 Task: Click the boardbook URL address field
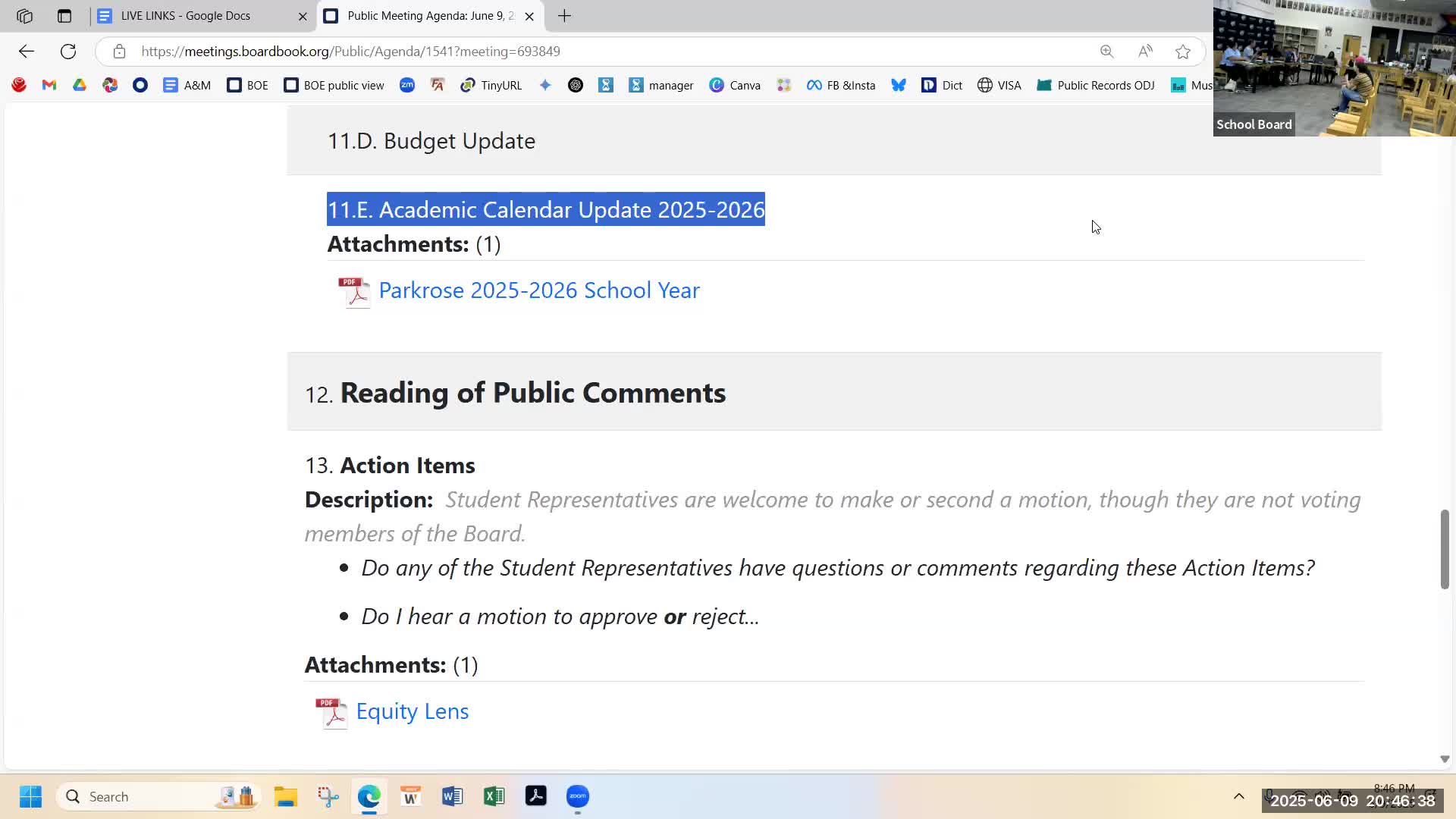point(350,52)
